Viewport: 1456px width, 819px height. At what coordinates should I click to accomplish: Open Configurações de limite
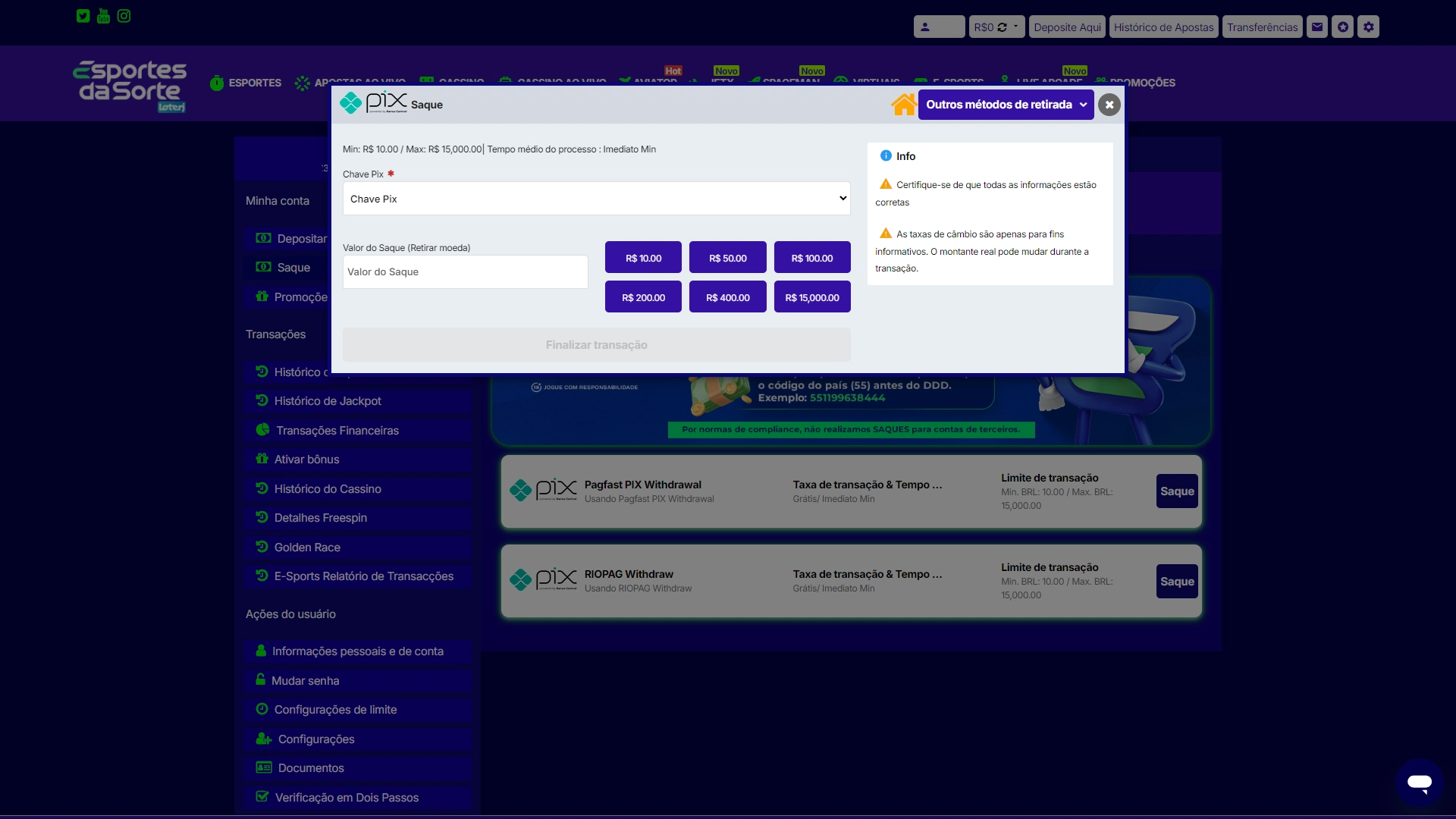tap(358, 710)
